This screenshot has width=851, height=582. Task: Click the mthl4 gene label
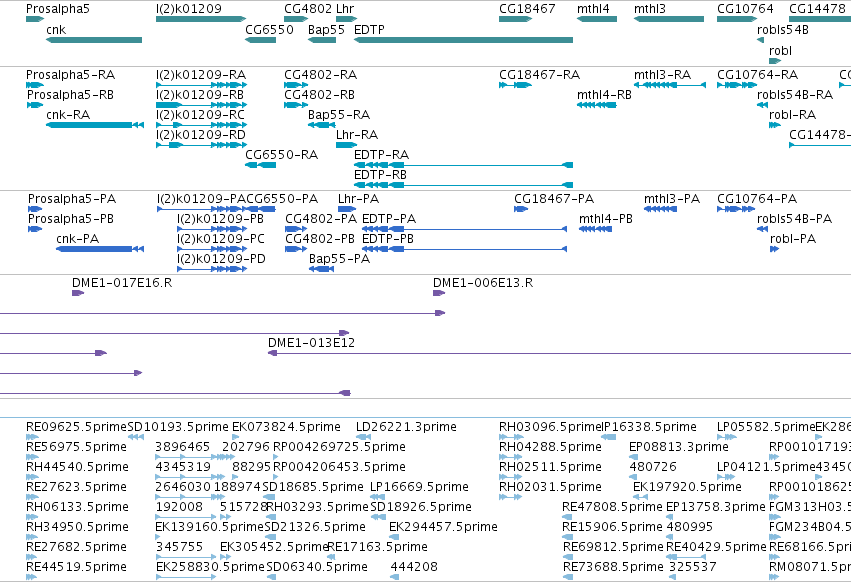pyautogui.click(x=593, y=9)
